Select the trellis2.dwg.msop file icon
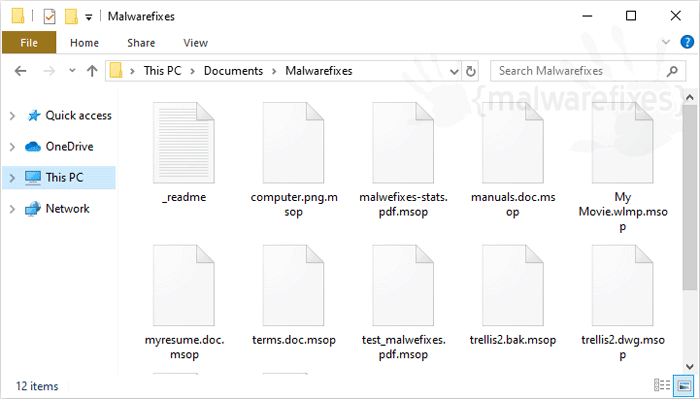The image size is (700, 399). click(623, 286)
